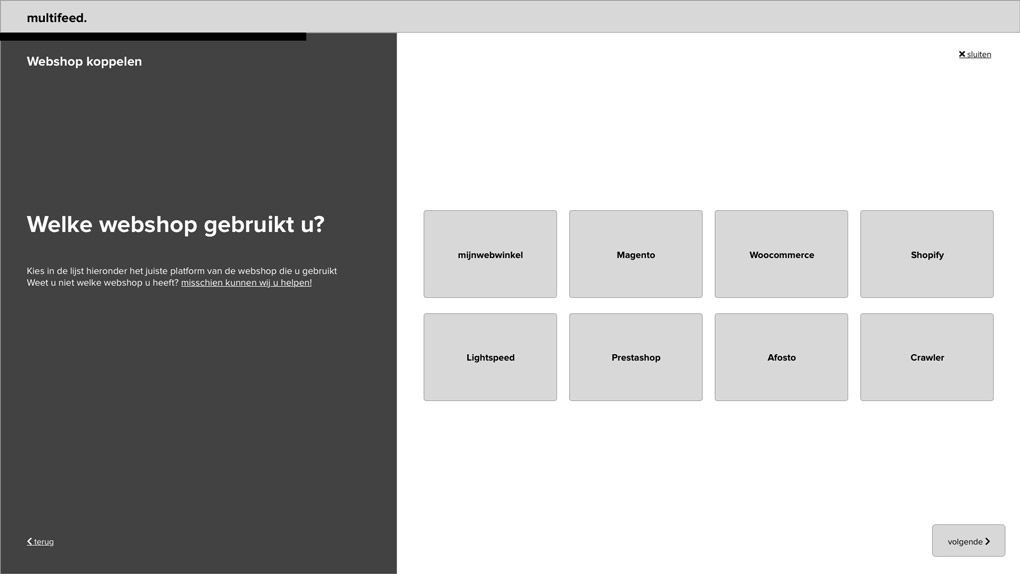Image resolution: width=1020 pixels, height=574 pixels.
Task: Choose the Magento webshop card
Action: click(x=636, y=254)
